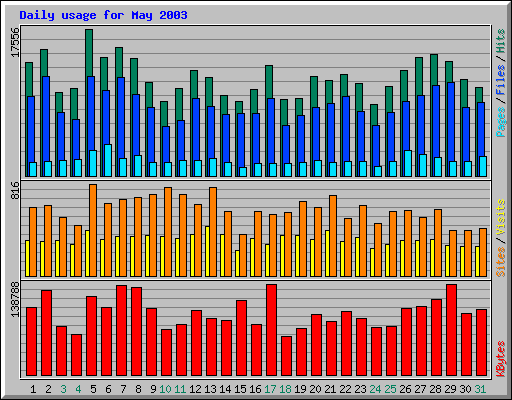Image resolution: width=512 pixels, height=400 pixels.
Task: Click the 'Daily usage for May 2003' title
Action: pyautogui.click(x=103, y=15)
